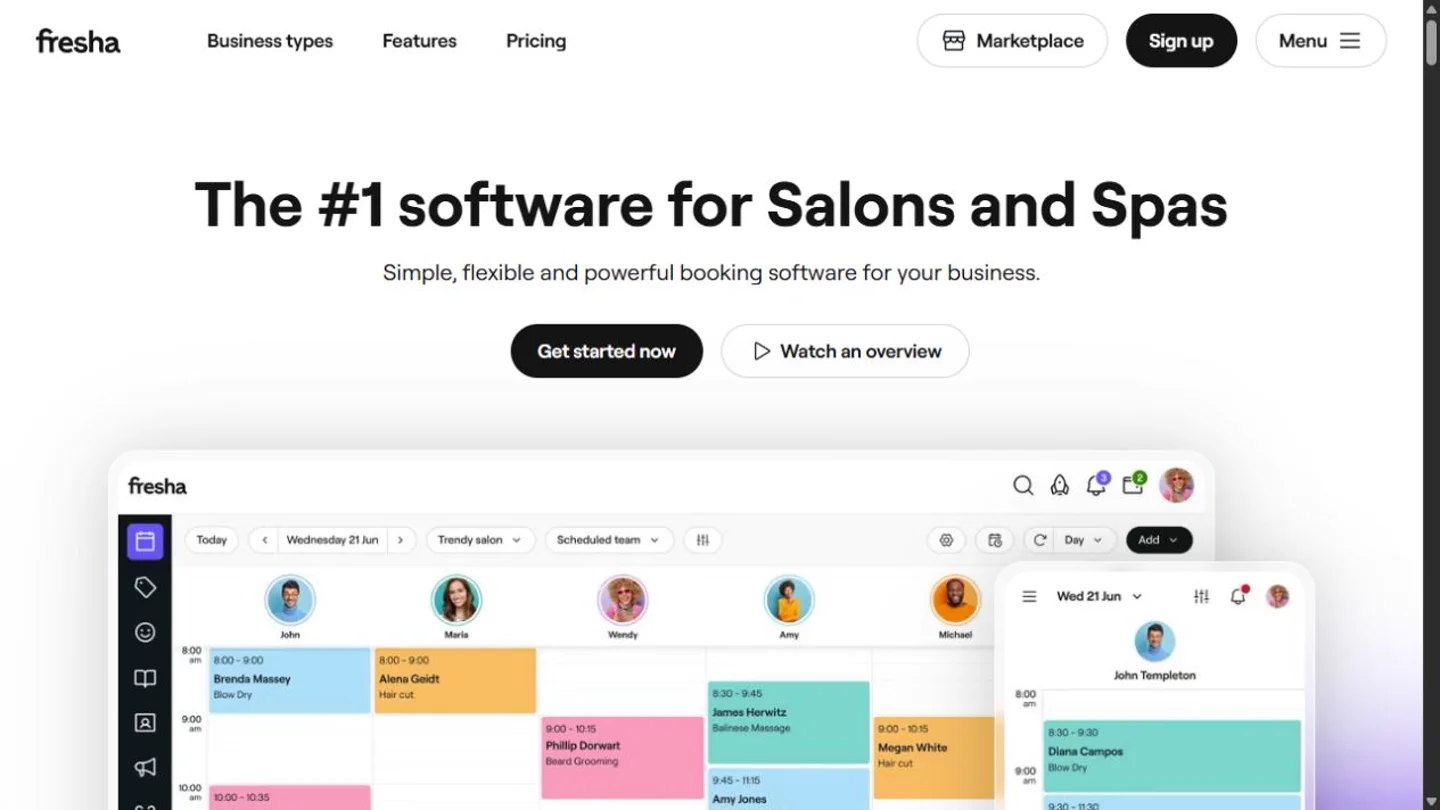Expand the Wed 21 Jun mobile dropdown
The height and width of the screenshot is (810, 1440).
click(x=1099, y=596)
